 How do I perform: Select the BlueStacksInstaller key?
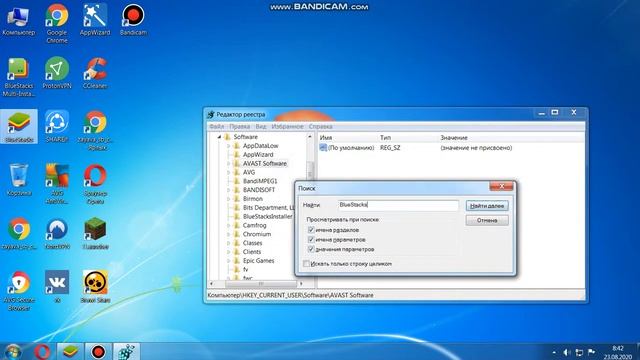click(267, 216)
